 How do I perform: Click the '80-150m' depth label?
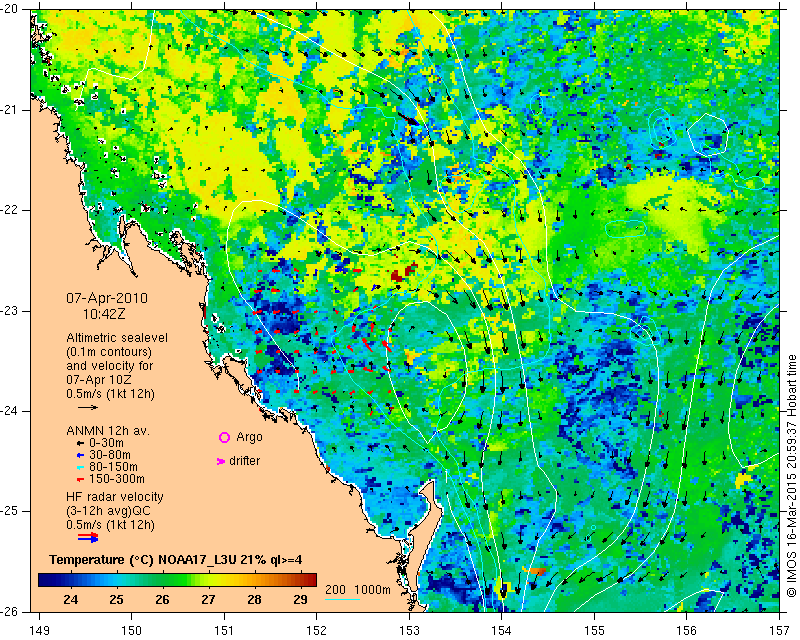tap(113, 467)
